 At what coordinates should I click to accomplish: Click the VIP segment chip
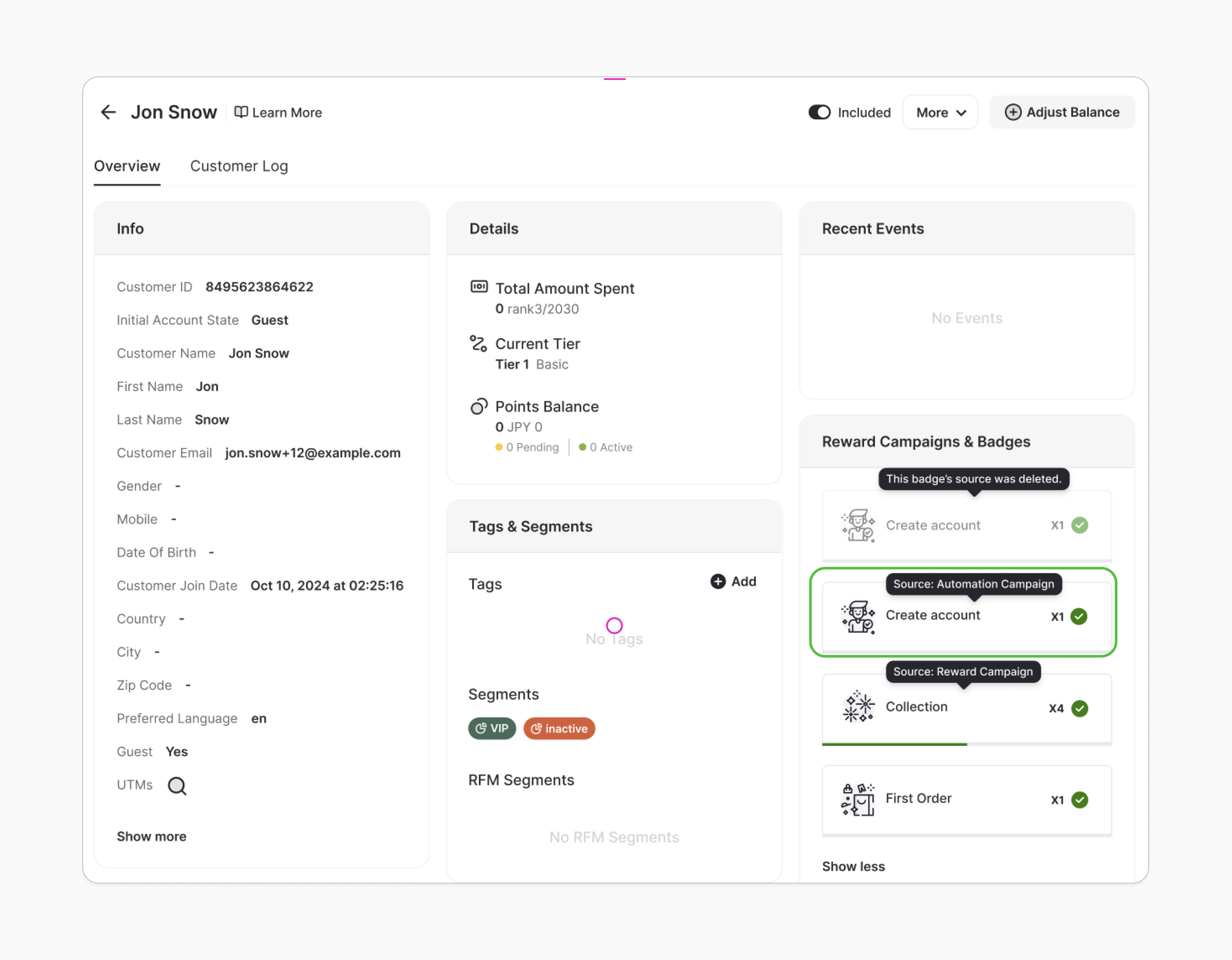491,728
